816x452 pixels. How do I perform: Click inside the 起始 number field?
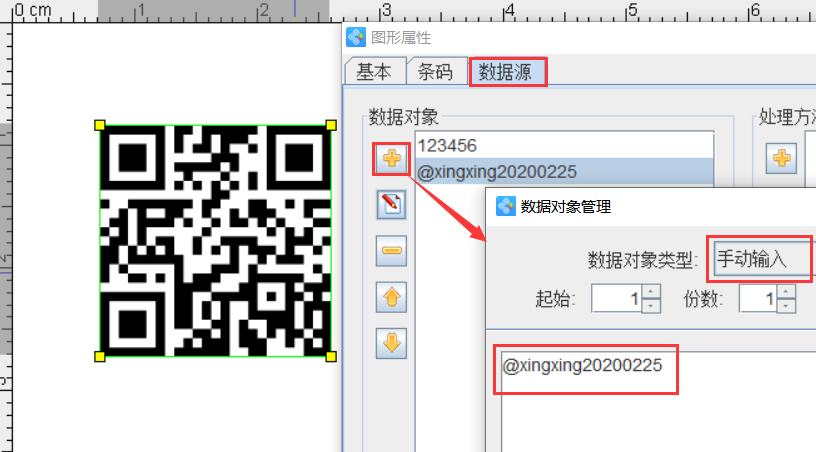click(615, 299)
